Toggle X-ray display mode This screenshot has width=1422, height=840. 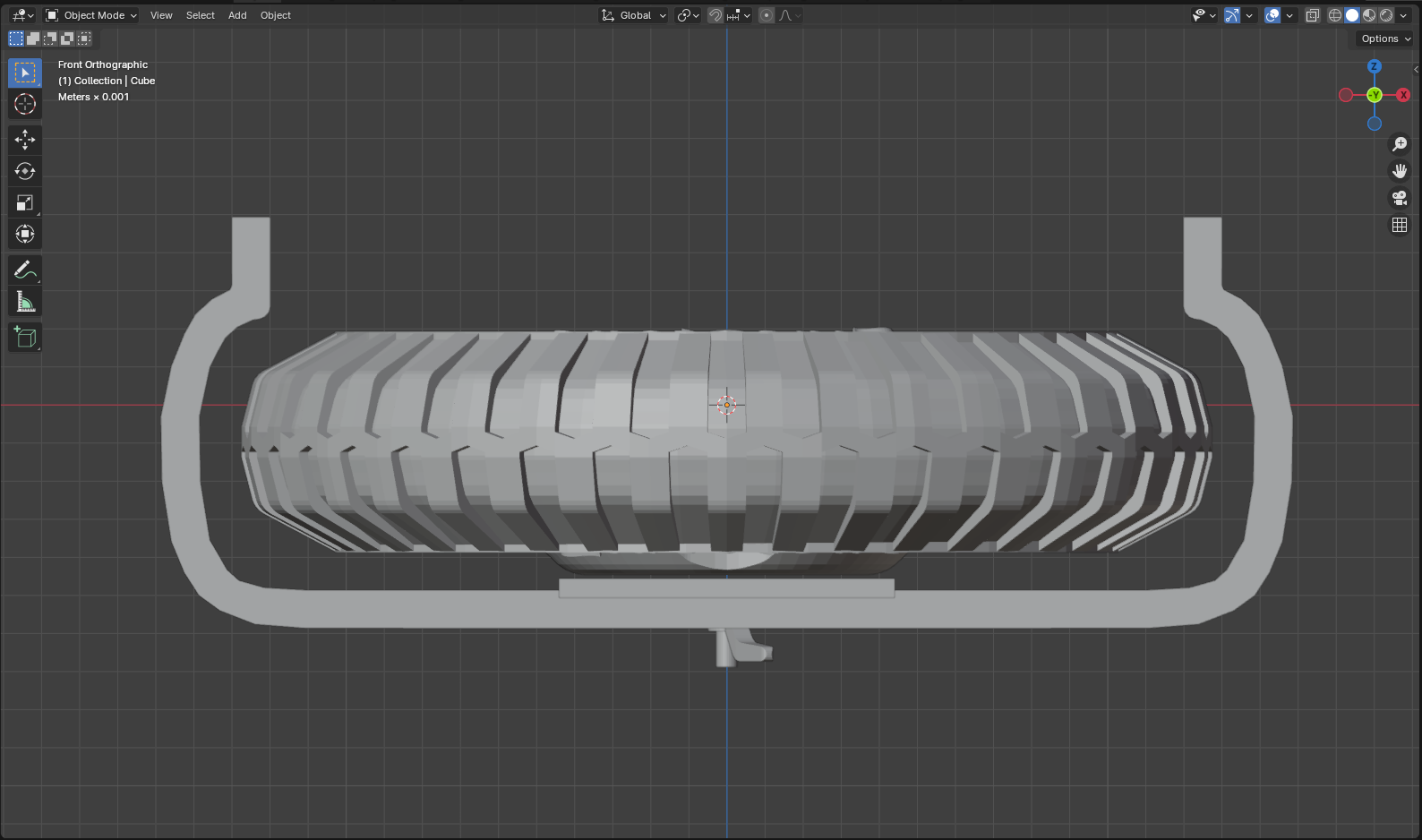pos(1313,15)
